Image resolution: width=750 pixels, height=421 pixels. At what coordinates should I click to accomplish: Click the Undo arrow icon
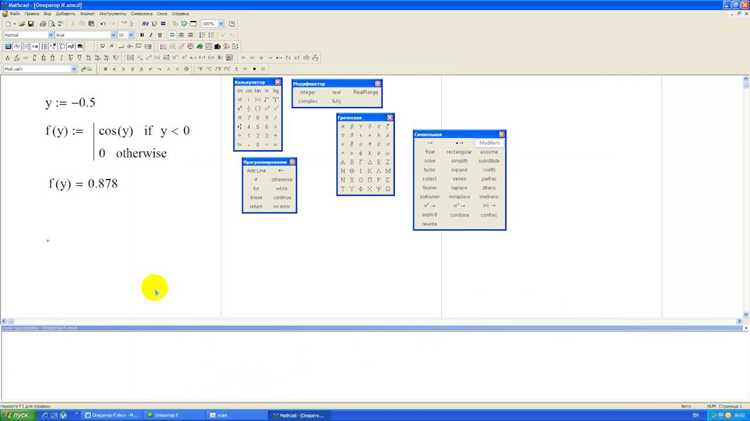tap(103, 23)
